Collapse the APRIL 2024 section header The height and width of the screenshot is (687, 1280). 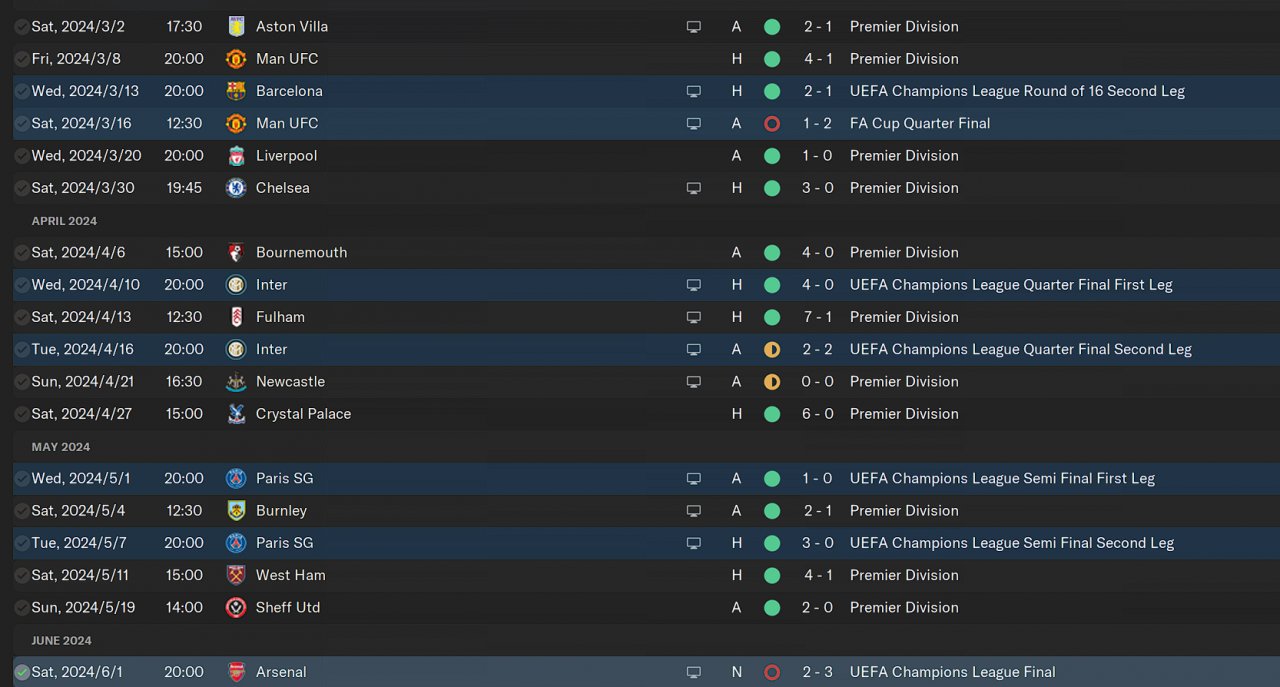tap(64, 221)
